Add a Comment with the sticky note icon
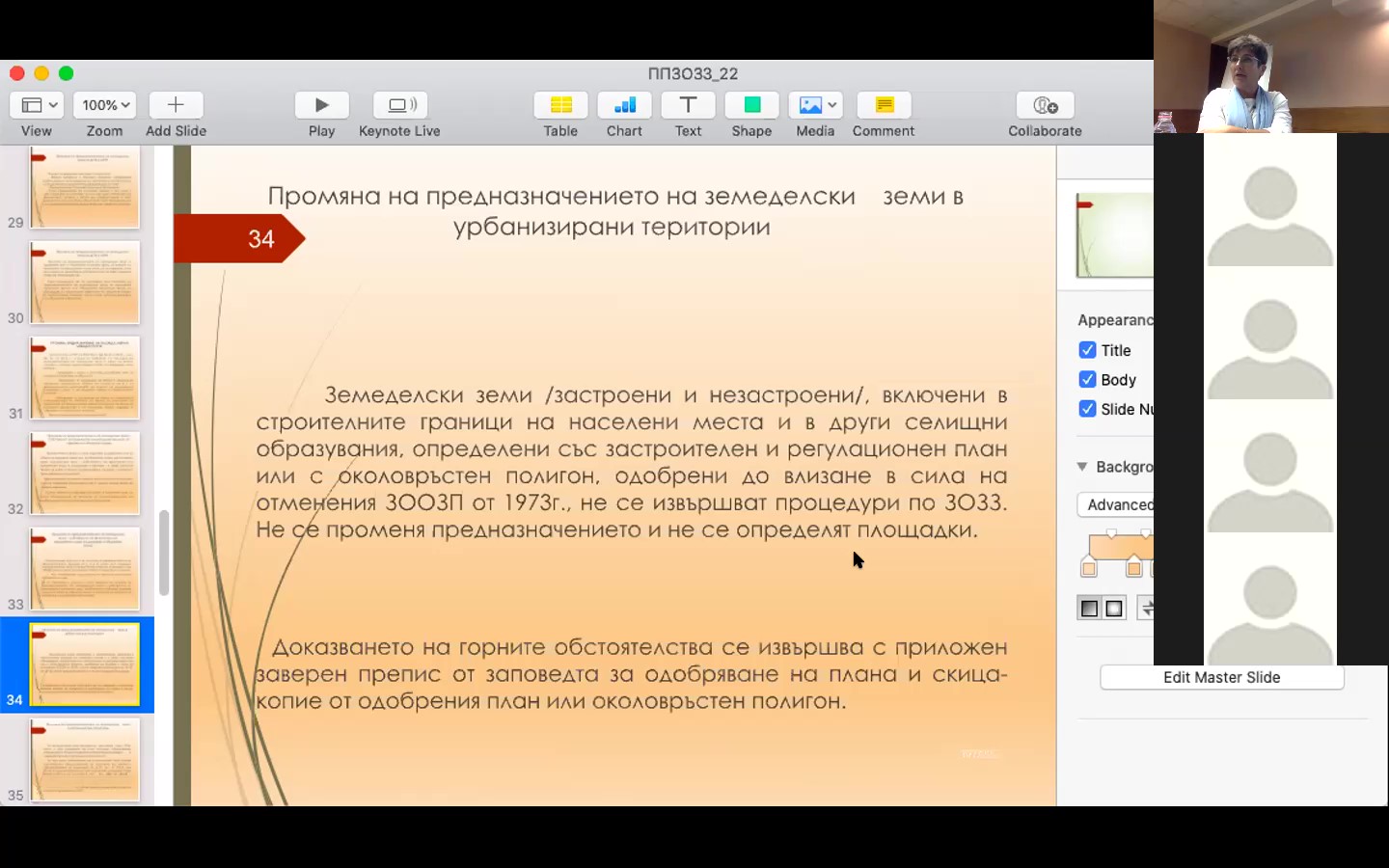Screen dimensions: 1389x868 884,105
